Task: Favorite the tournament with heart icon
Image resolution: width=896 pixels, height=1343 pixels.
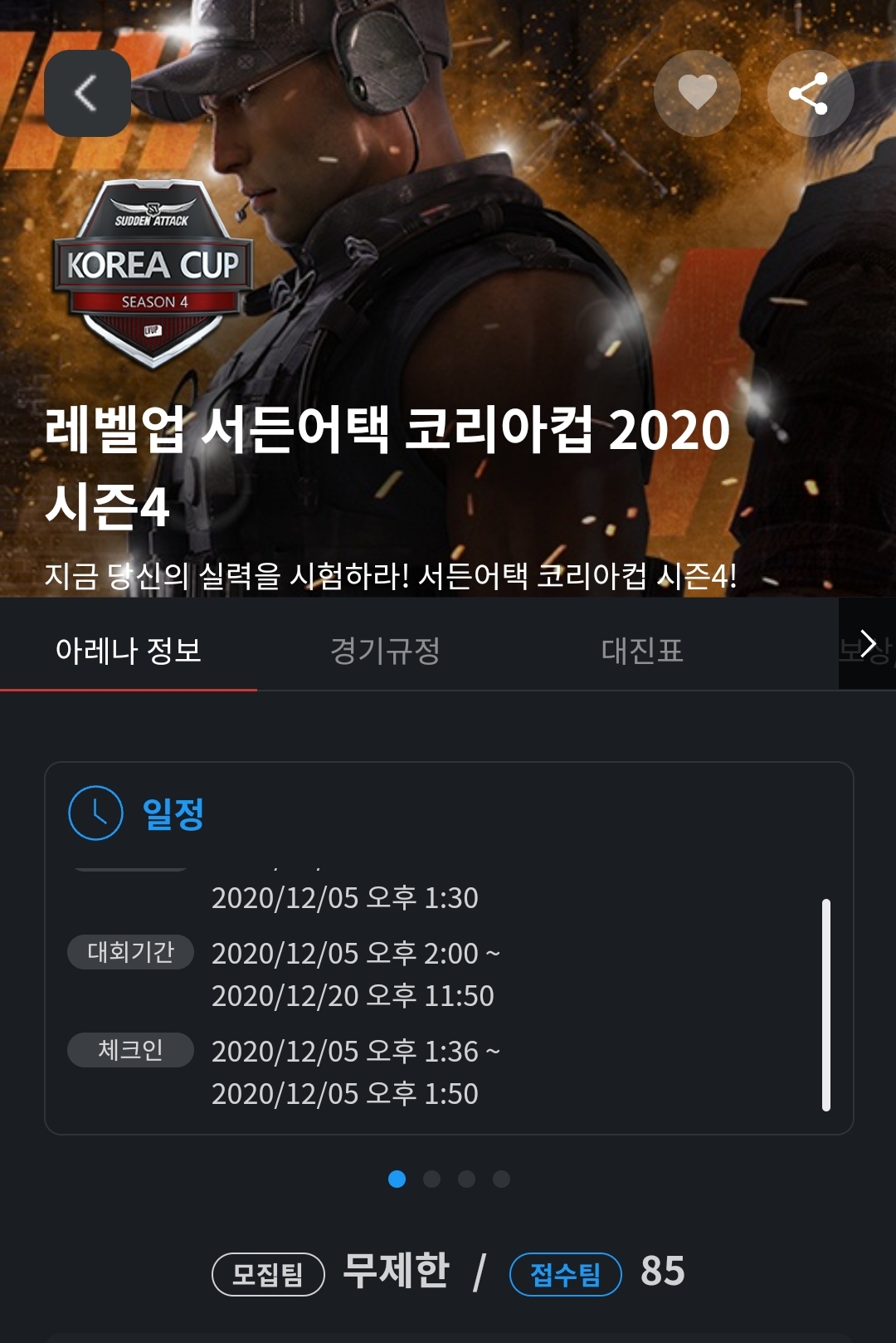Action: pyautogui.click(x=697, y=93)
